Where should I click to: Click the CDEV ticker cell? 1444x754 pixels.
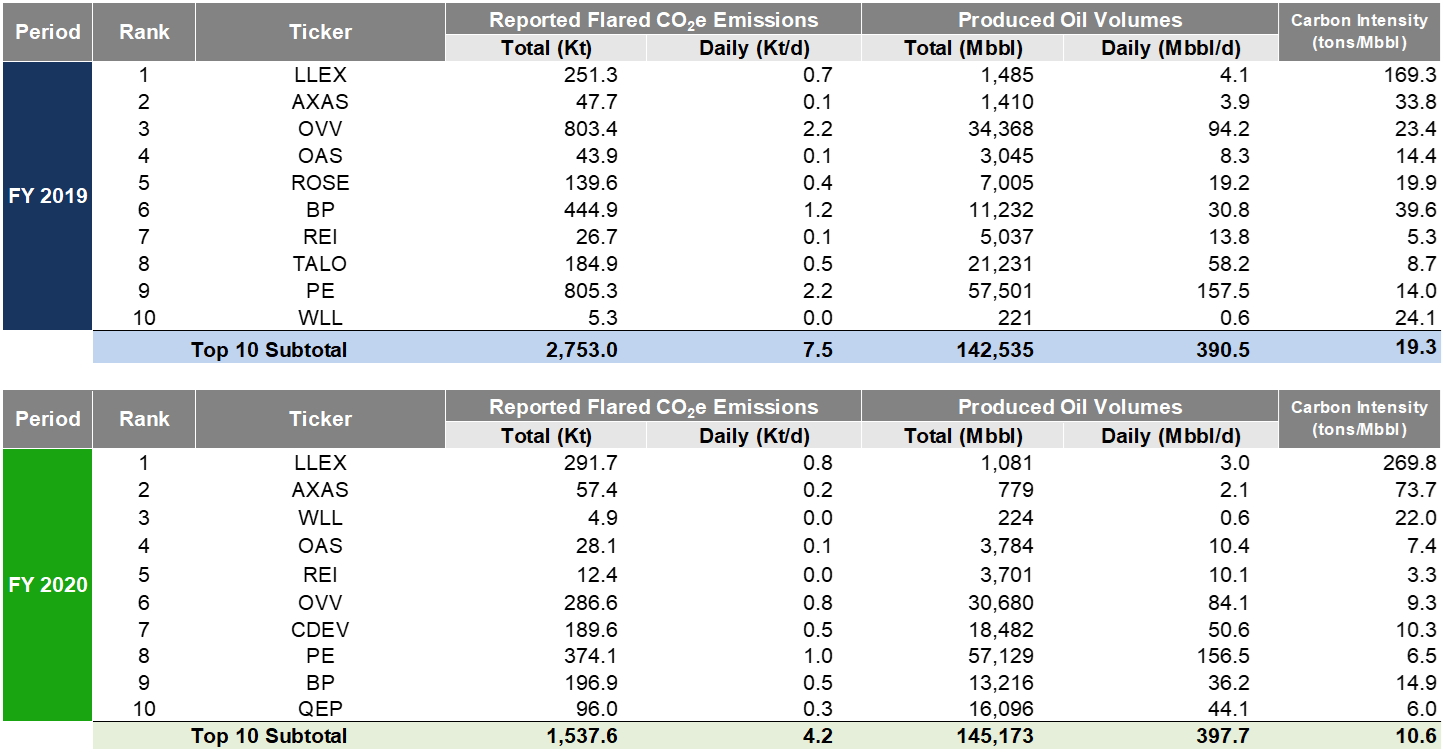(320, 630)
